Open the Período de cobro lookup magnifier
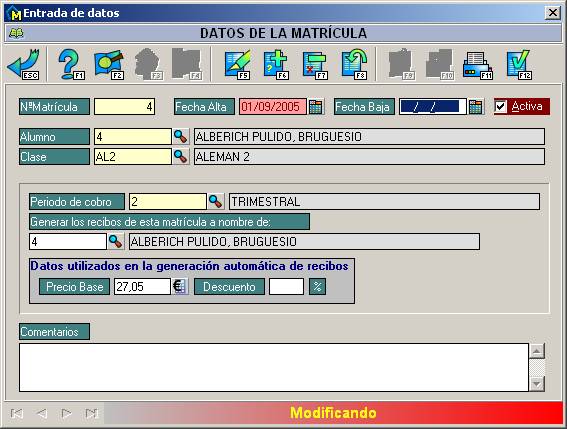 tap(216, 201)
